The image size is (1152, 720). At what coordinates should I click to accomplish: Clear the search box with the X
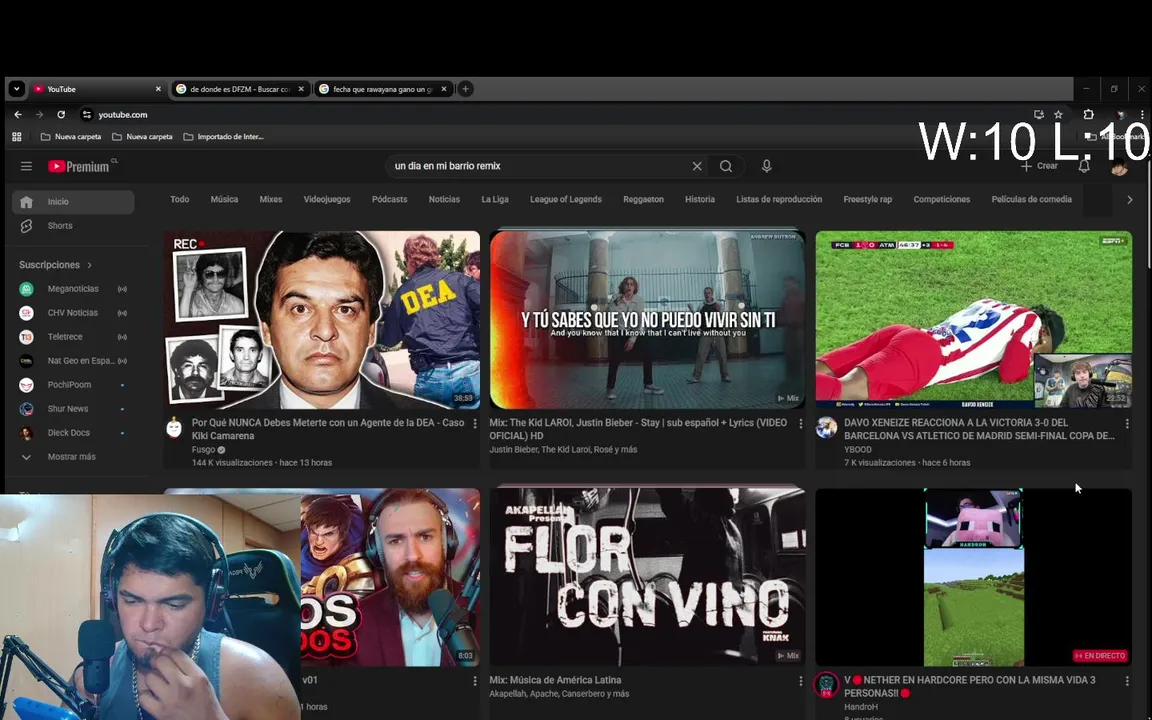(696, 166)
